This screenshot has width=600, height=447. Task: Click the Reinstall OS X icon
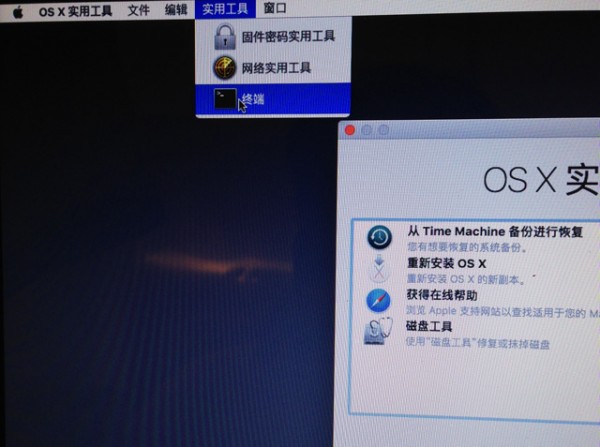tap(379, 269)
